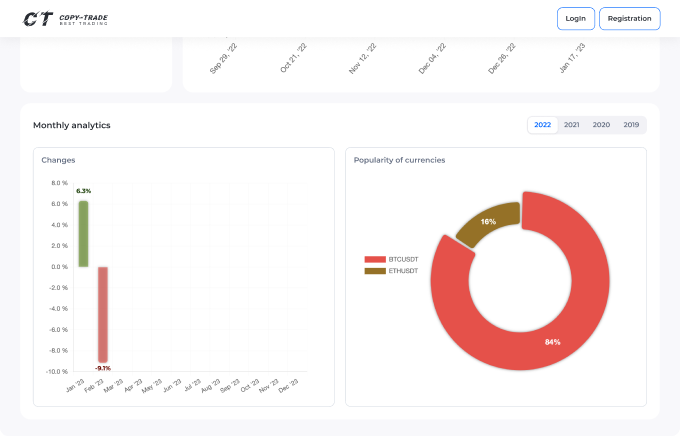Switch to the 2021 tab
The image size is (680, 437).
pos(572,125)
